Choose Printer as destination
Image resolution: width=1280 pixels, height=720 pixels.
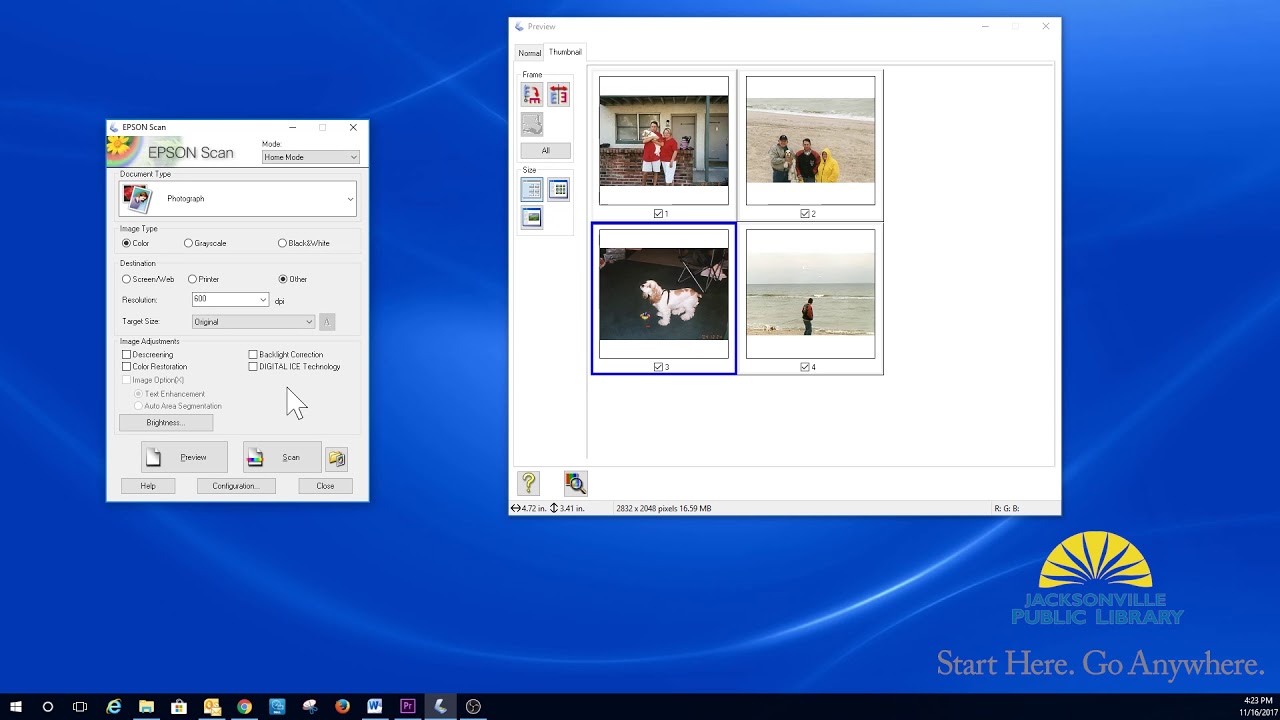click(x=203, y=279)
